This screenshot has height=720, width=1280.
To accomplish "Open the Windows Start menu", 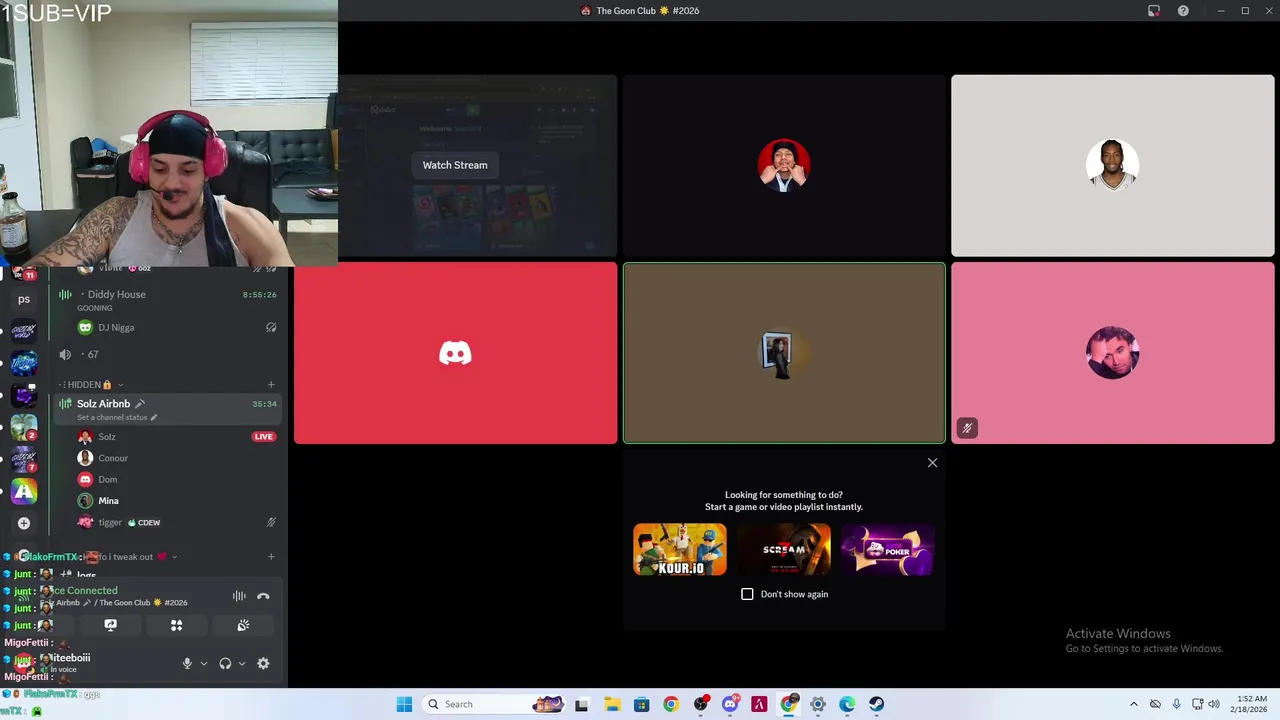I will 404,704.
